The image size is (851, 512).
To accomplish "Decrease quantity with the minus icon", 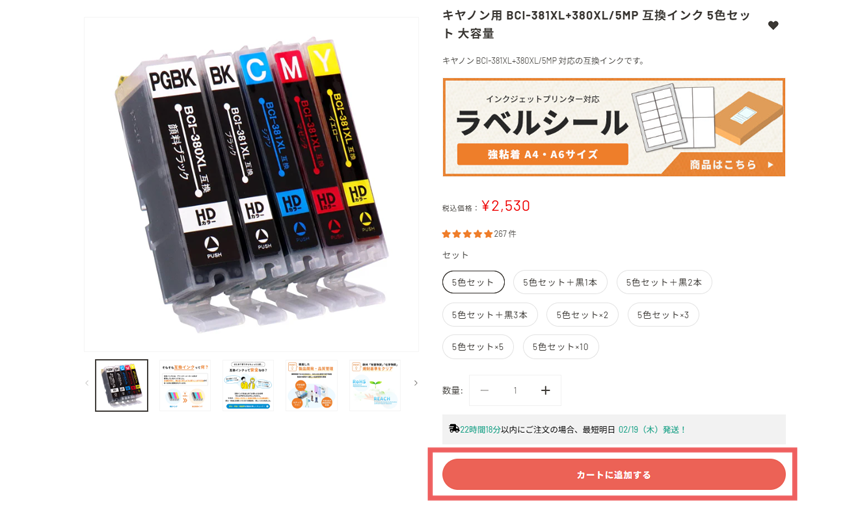I will coord(485,390).
